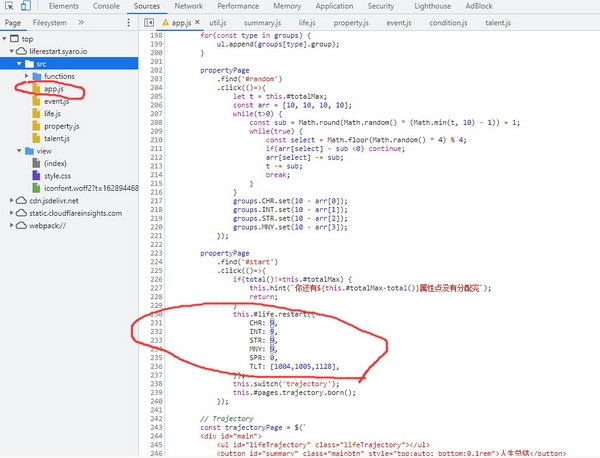600x458 pixels.
Task: Click the cdn.jsdelivr.net cloud icon
Action: coord(21,200)
